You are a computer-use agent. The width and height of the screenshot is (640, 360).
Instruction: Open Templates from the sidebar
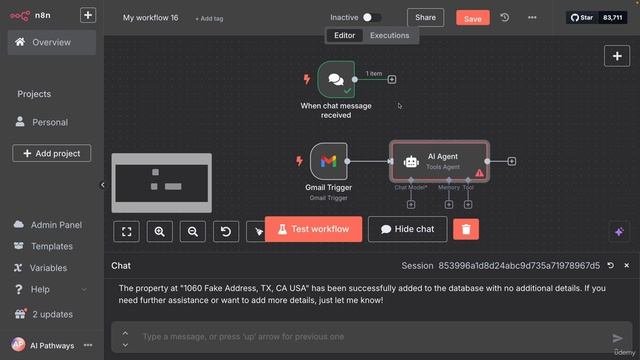tap(43, 246)
